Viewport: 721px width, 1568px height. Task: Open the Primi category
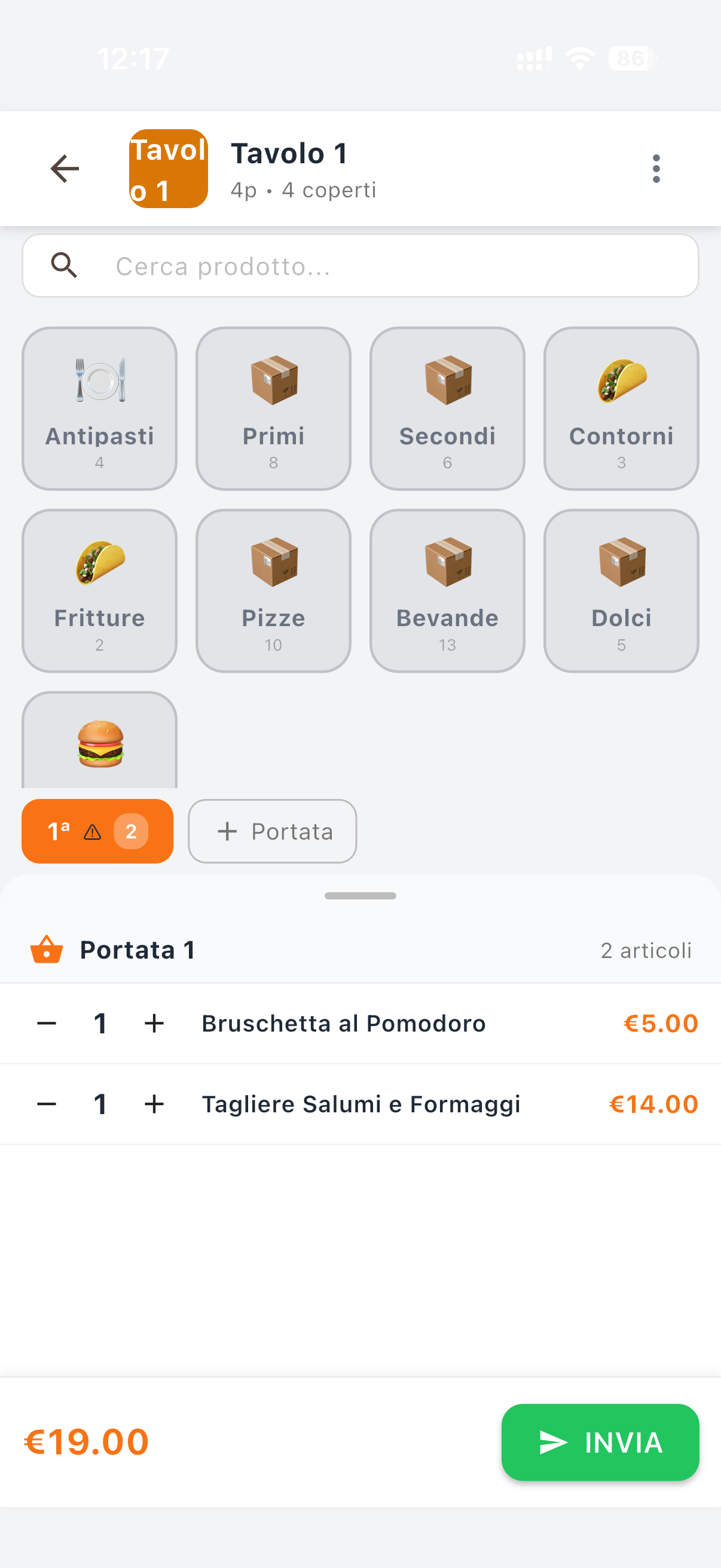point(273,408)
